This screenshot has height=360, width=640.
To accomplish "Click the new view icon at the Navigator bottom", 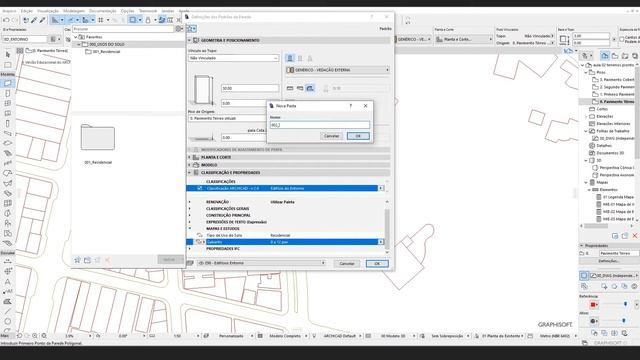I will click(615, 236).
